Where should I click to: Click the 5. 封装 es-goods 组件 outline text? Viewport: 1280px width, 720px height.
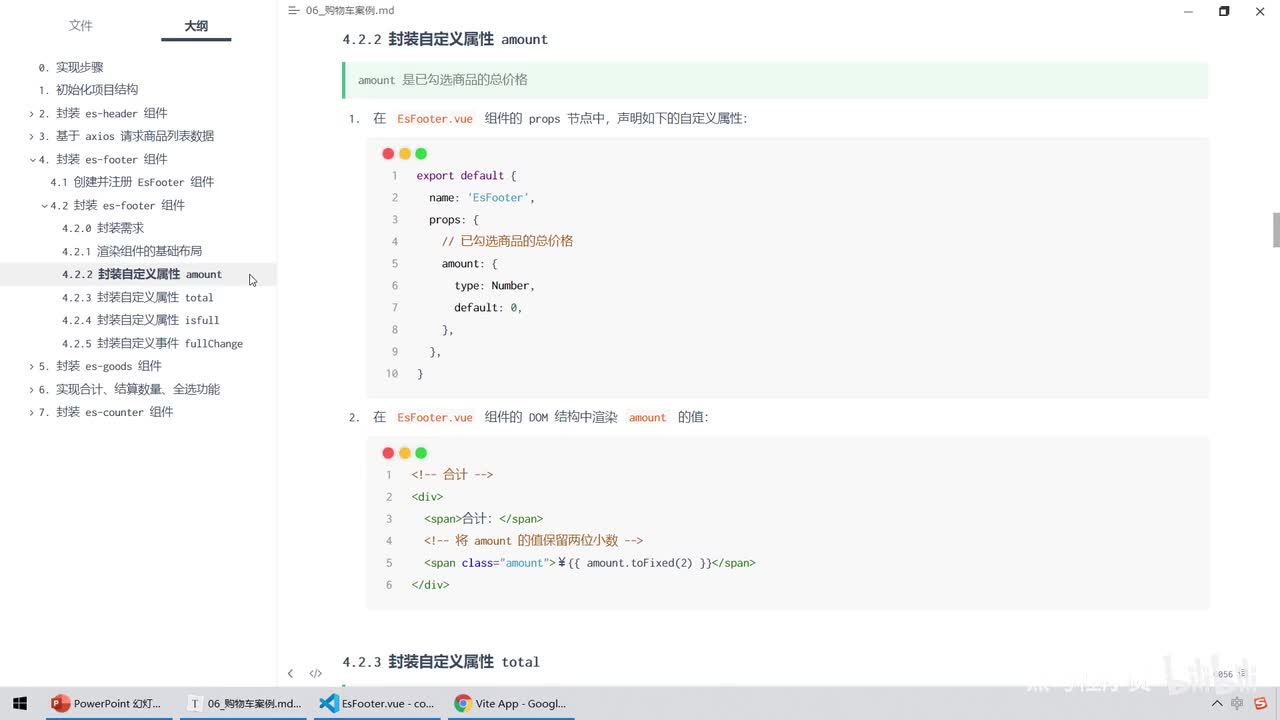(x=100, y=366)
